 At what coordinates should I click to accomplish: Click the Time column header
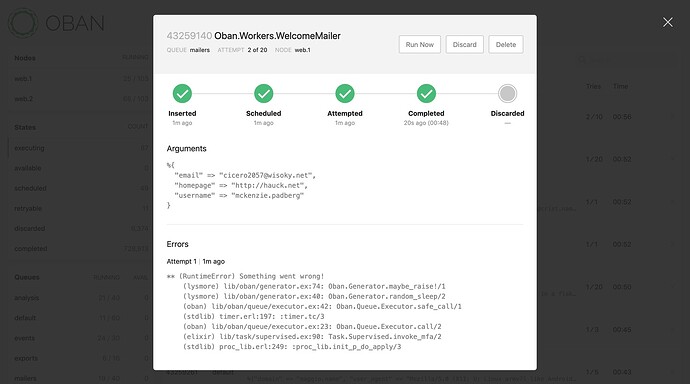620,86
